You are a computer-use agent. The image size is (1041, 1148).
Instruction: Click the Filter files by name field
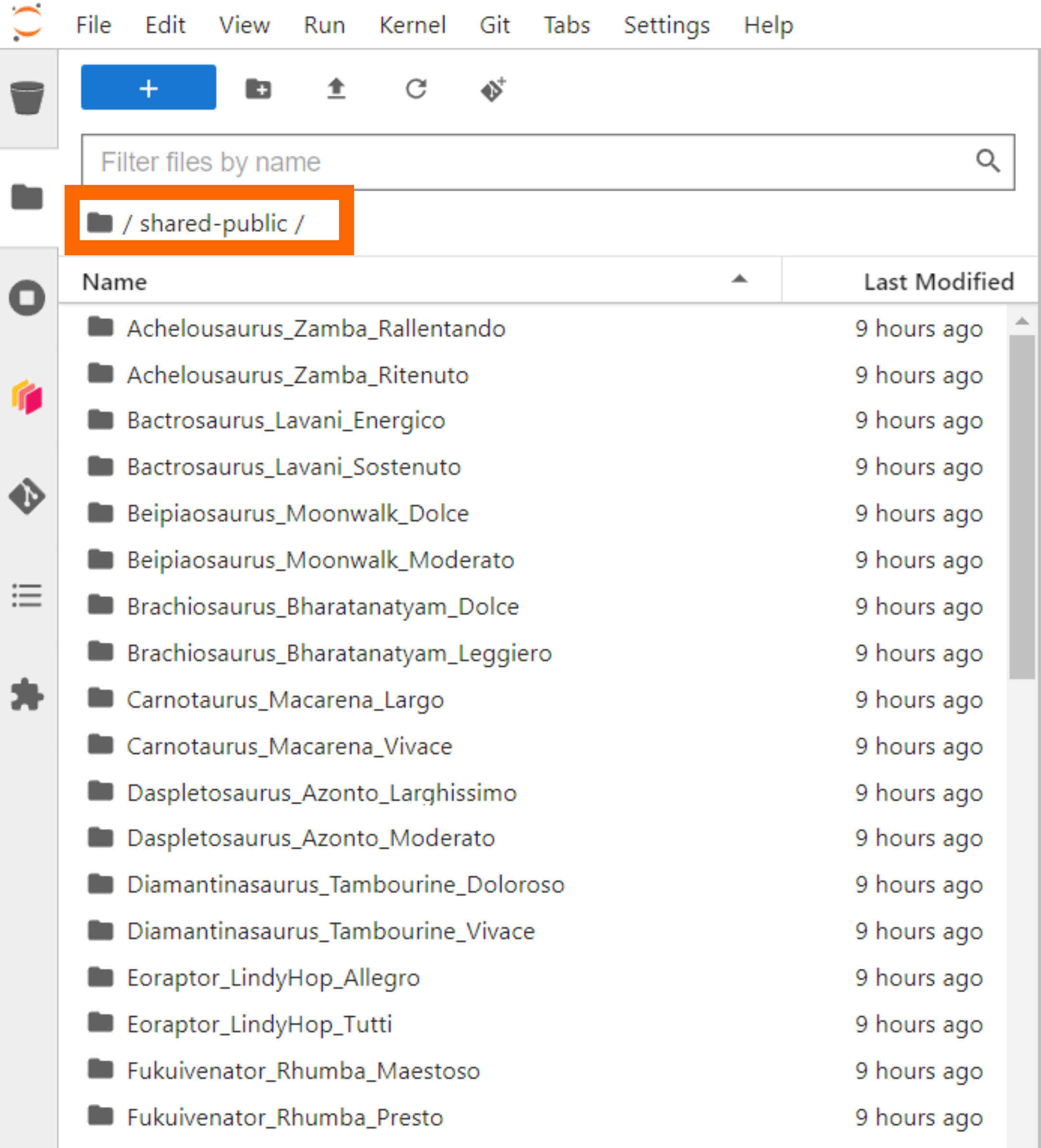529,162
